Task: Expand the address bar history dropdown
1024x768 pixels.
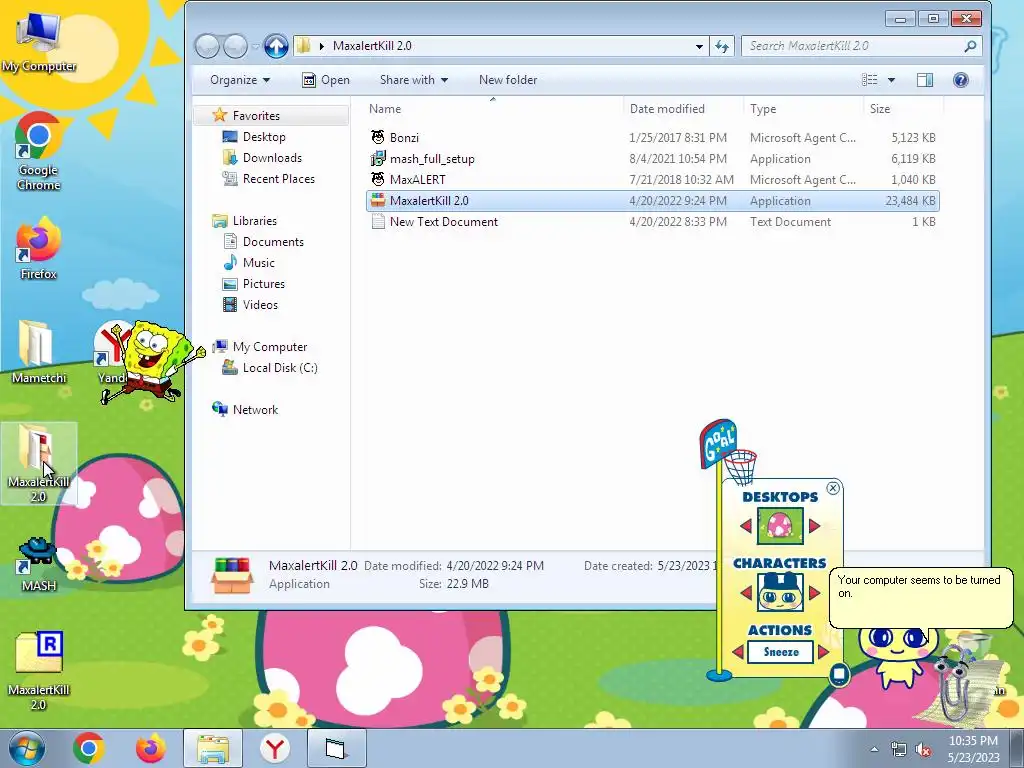Action: (x=699, y=46)
